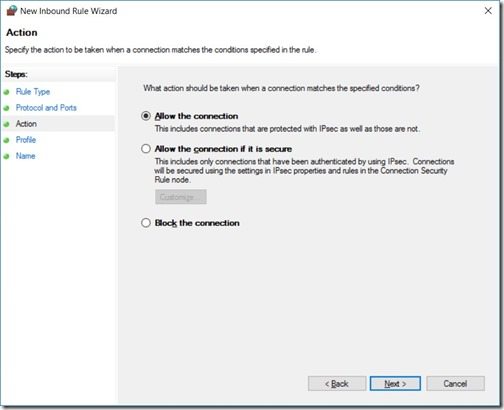Select the Action step in sidebar

tap(26, 124)
